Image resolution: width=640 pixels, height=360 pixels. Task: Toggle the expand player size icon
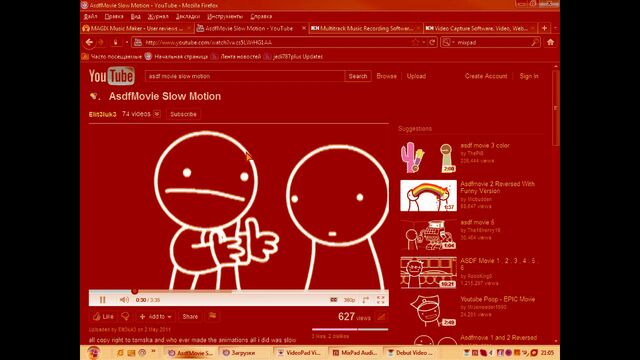pos(365,300)
